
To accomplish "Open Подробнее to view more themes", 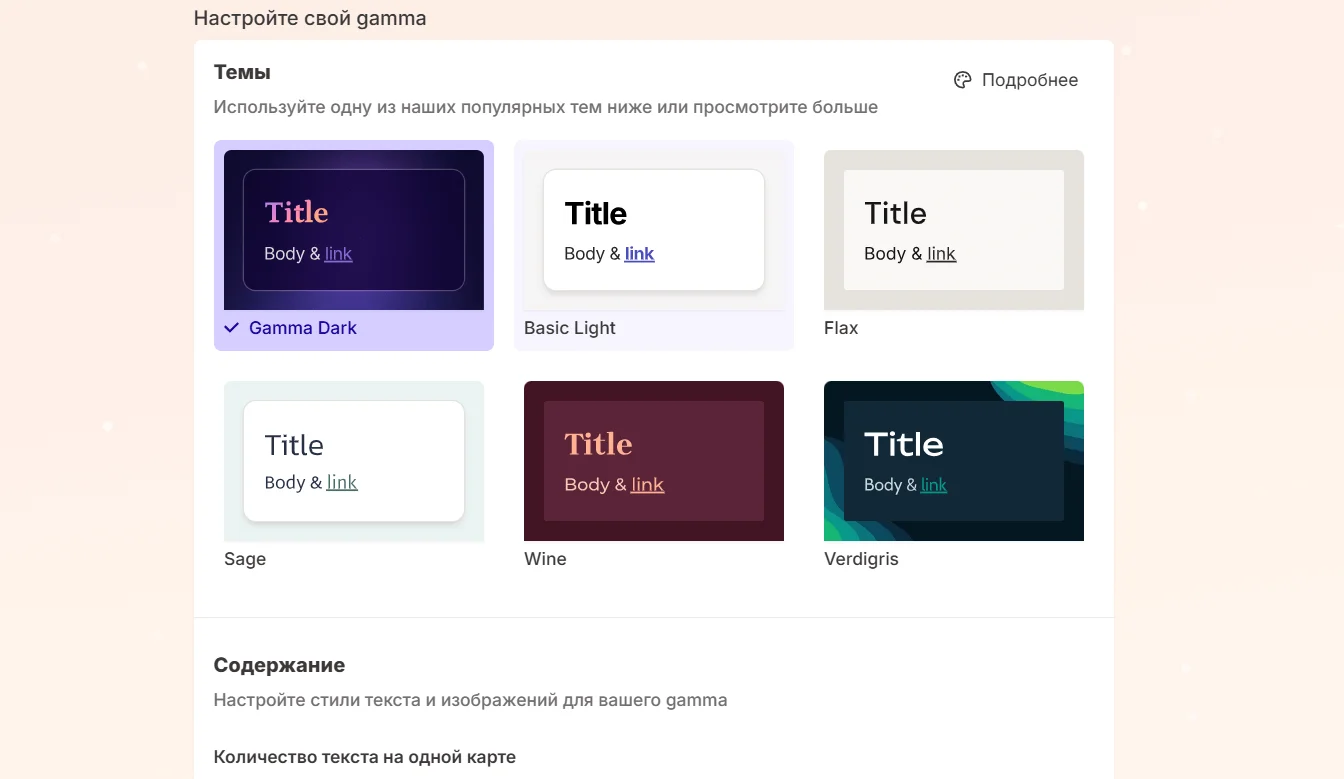I will coord(1029,80).
